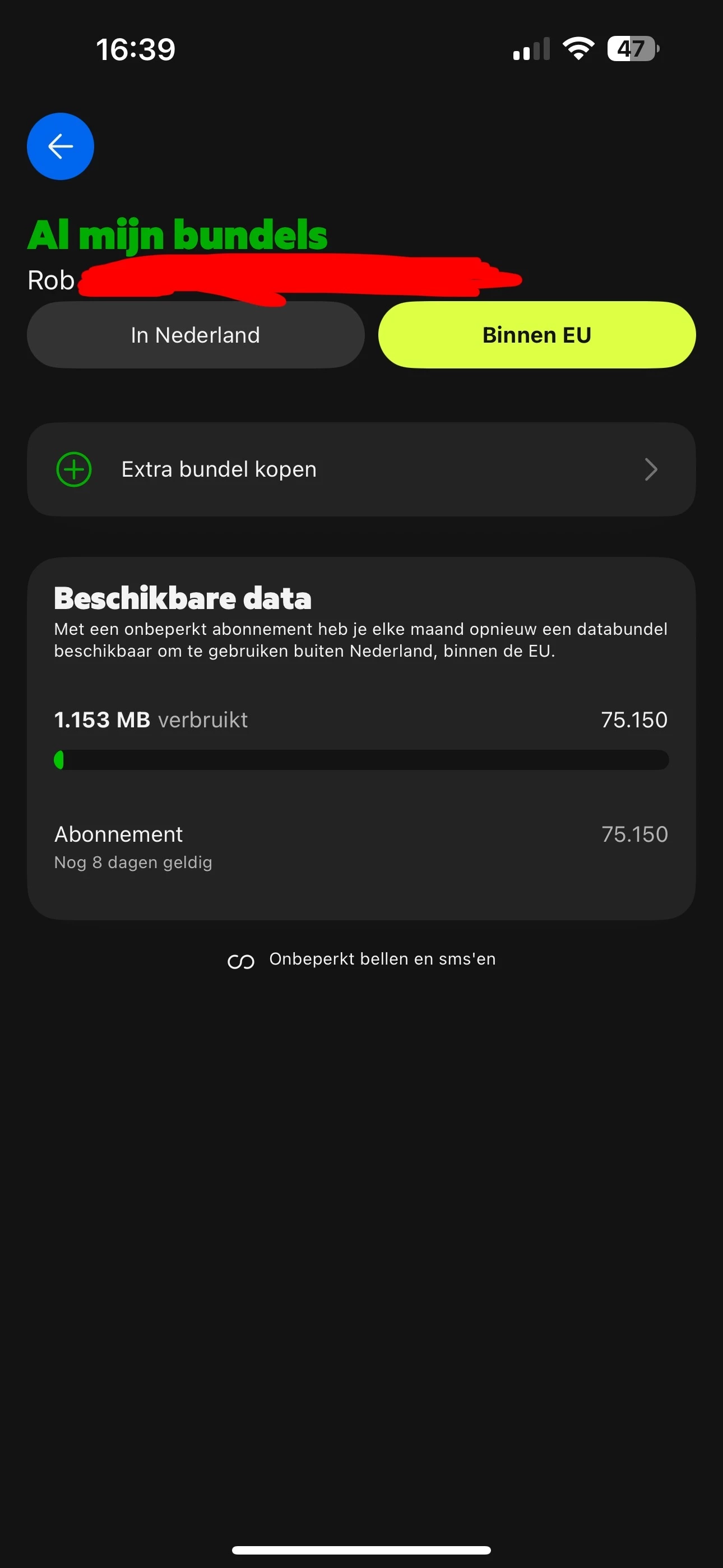Tap the Wi-Fi status icon
The height and width of the screenshot is (1568, 723).
[578, 49]
